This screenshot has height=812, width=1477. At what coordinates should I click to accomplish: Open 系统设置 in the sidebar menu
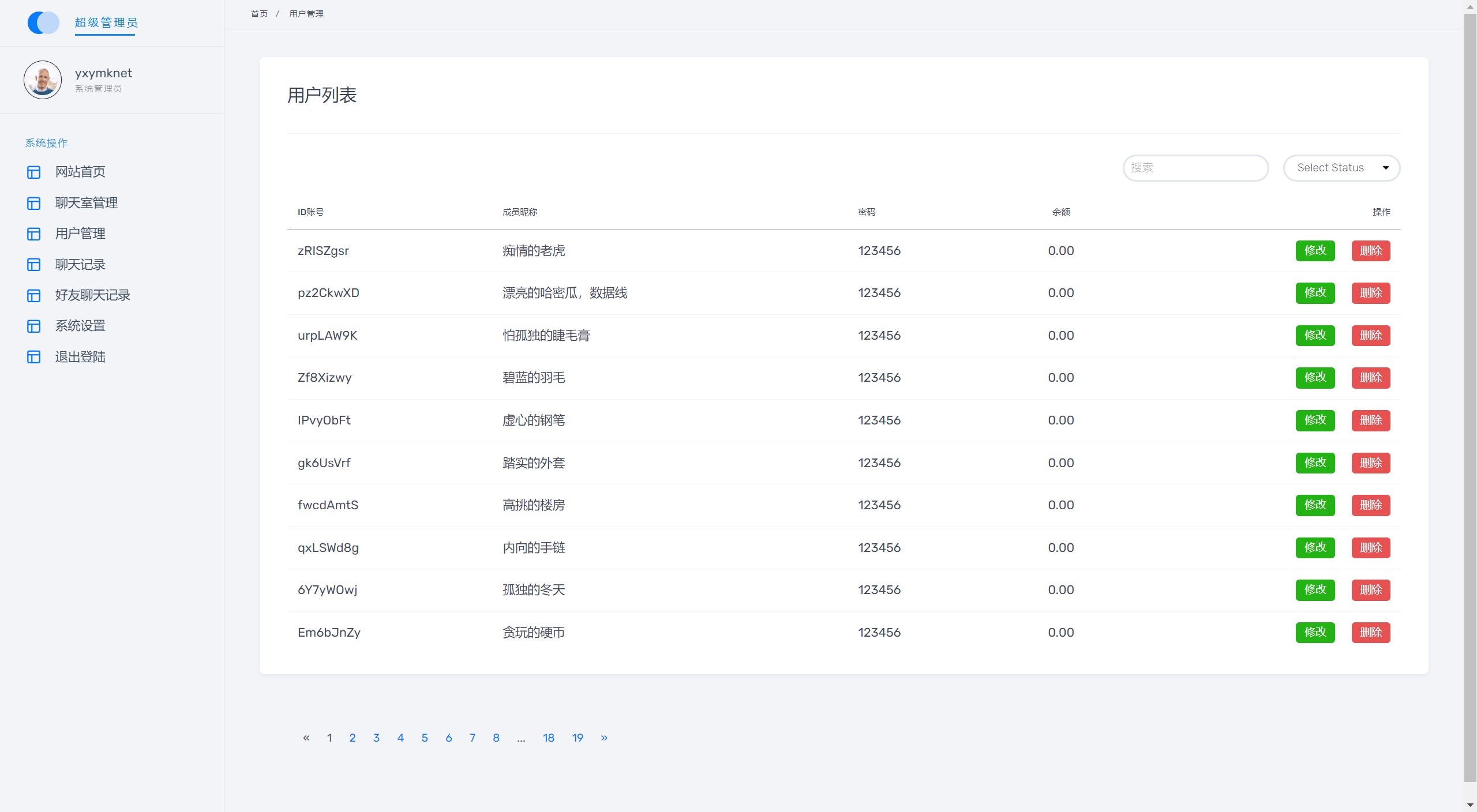click(80, 326)
